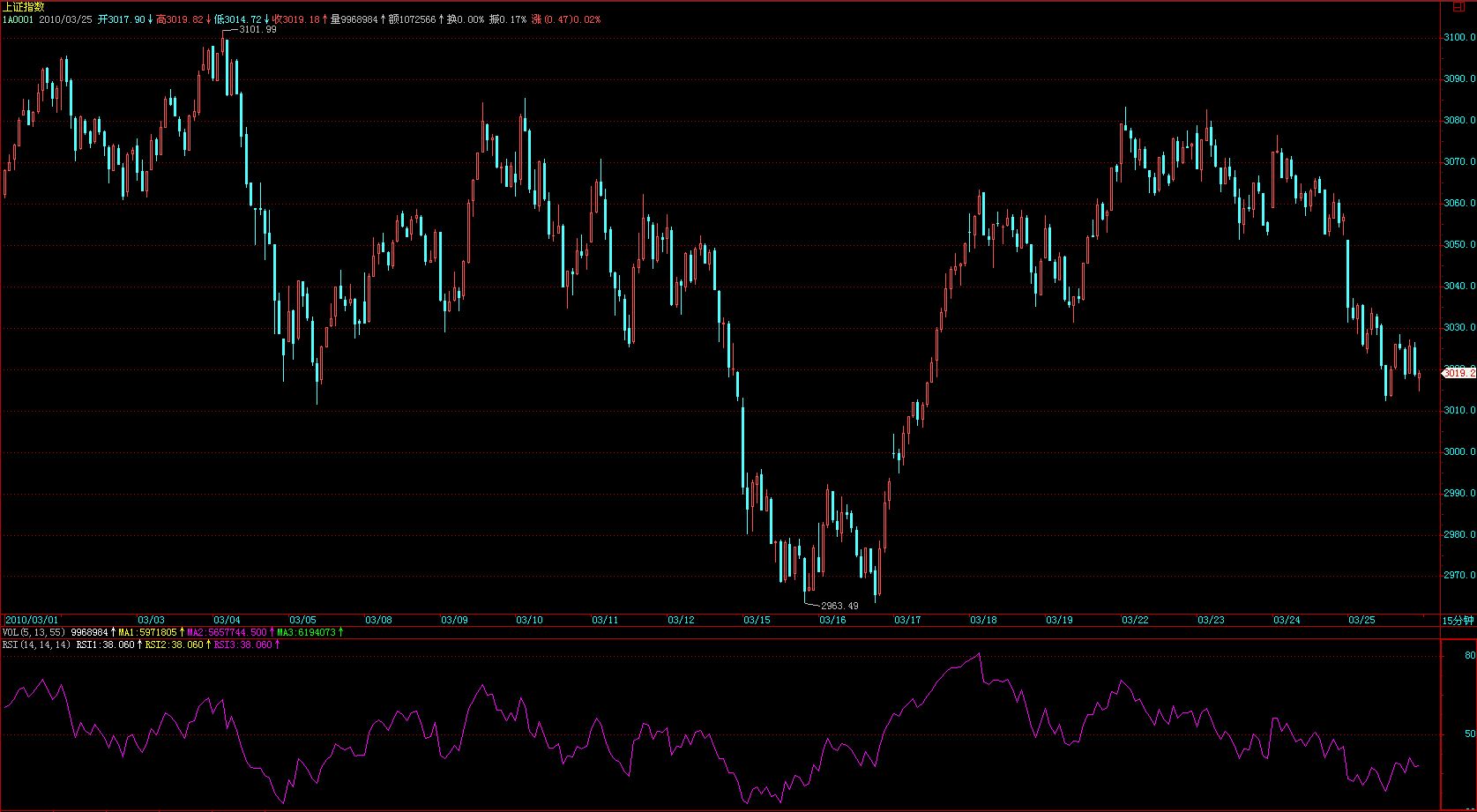This screenshot has height=812, width=1477.
Task: Click the 03/17 date on time axis
Action: click(x=907, y=620)
